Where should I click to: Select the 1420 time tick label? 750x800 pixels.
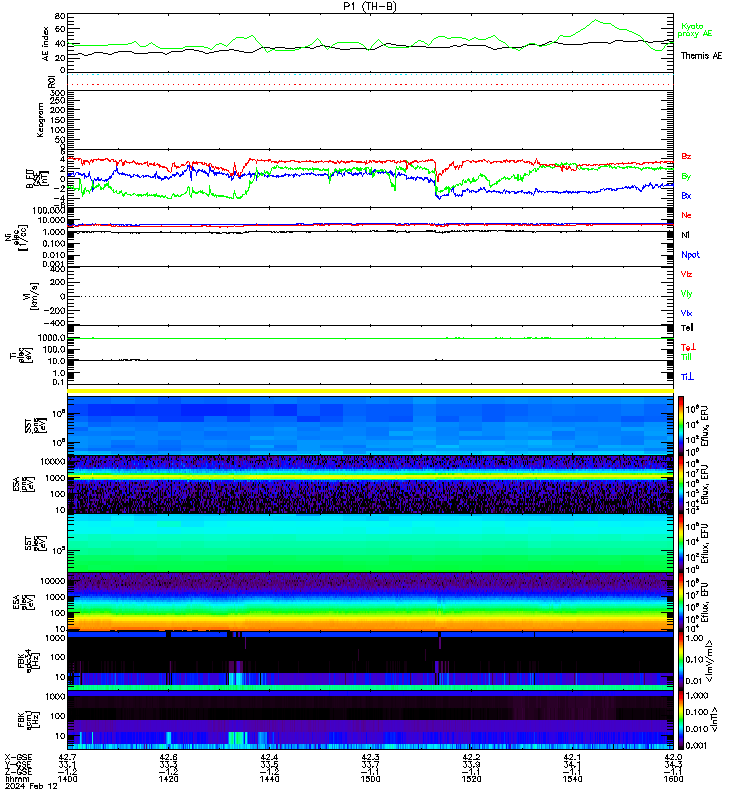coord(168,779)
